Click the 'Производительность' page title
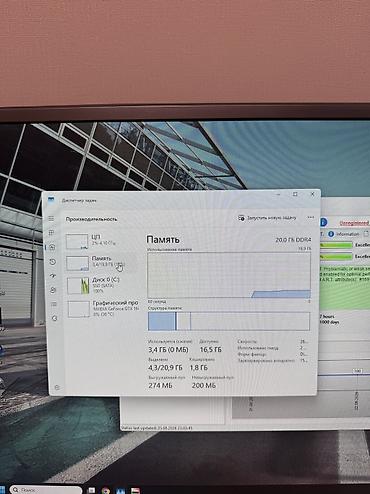This screenshot has width=370, height=494. click(x=91, y=219)
